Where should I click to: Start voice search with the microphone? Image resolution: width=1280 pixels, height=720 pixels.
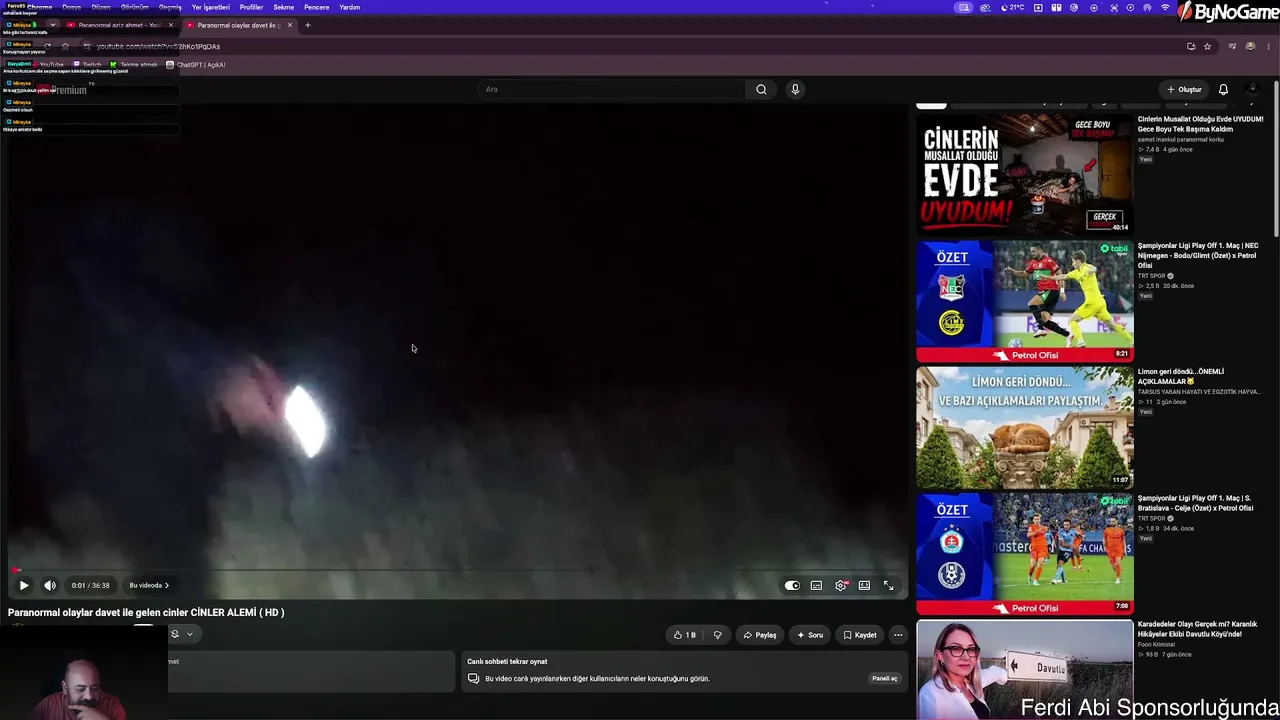(795, 89)
